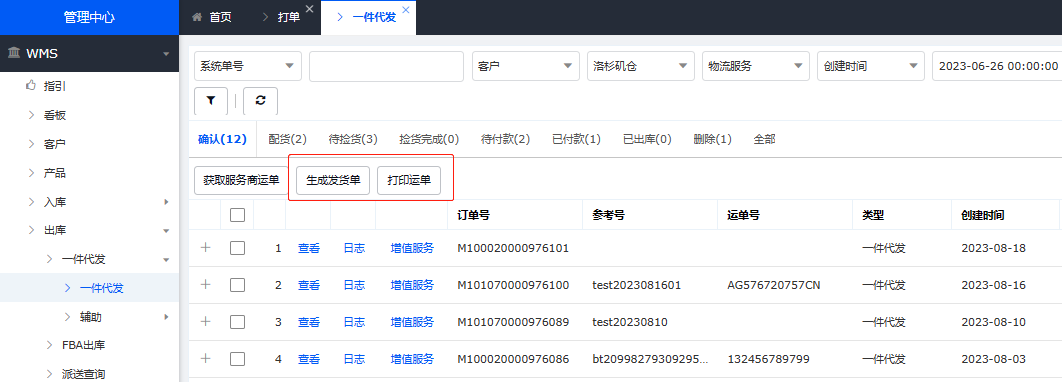Check the box for order M100020000976101

(x=237, y=248)
